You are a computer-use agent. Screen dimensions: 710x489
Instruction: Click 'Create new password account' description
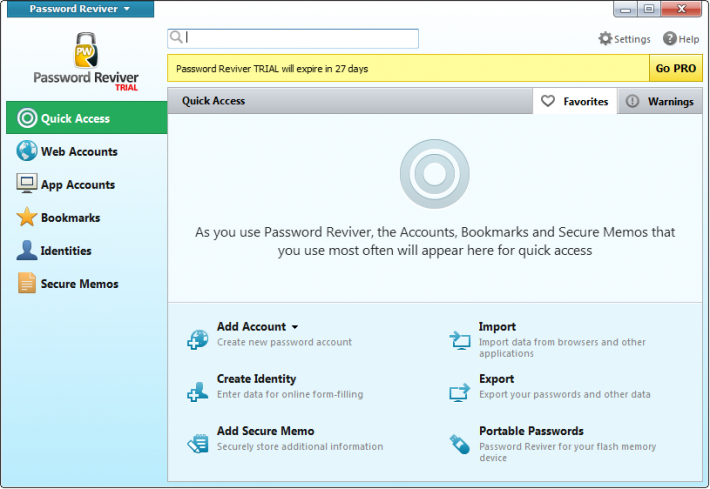tap(284, 342)
